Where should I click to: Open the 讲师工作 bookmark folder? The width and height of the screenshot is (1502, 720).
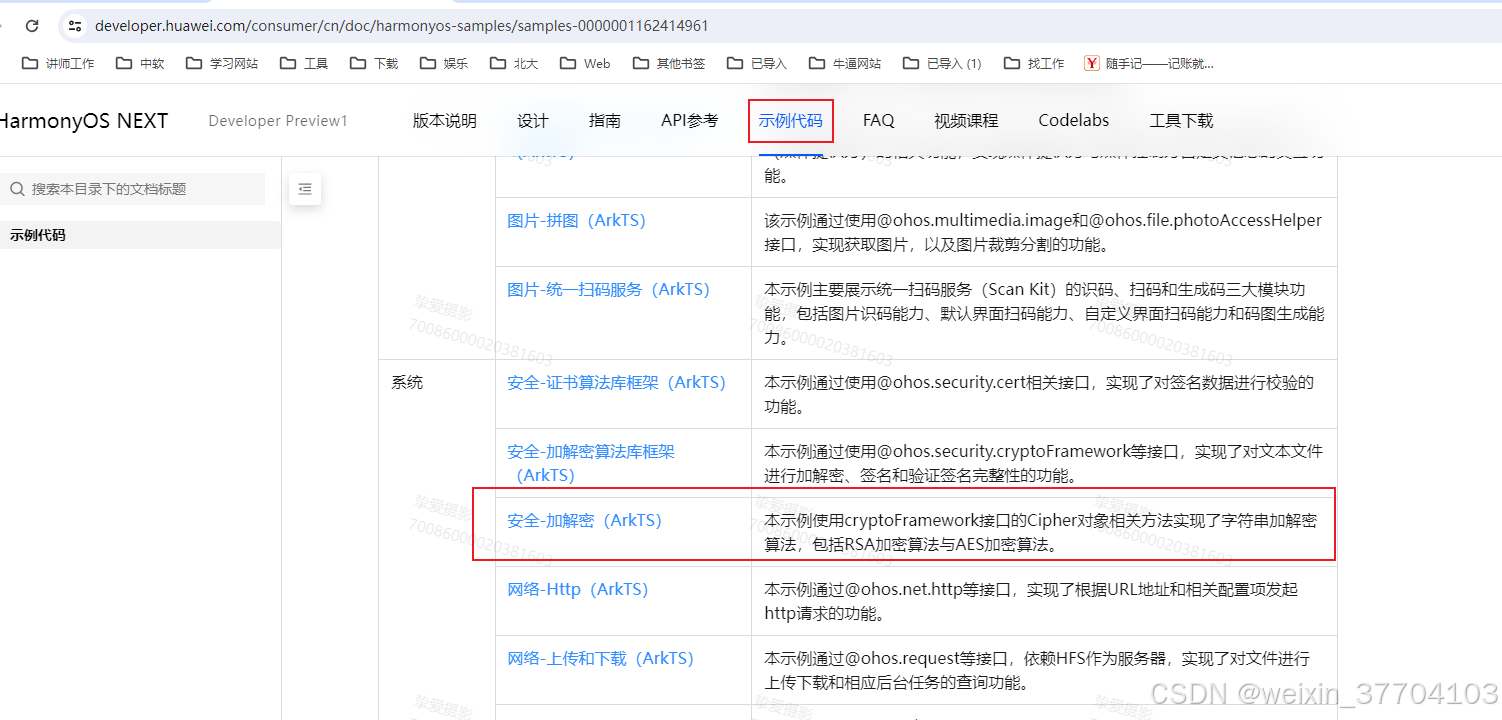click(x=58, y=63)
